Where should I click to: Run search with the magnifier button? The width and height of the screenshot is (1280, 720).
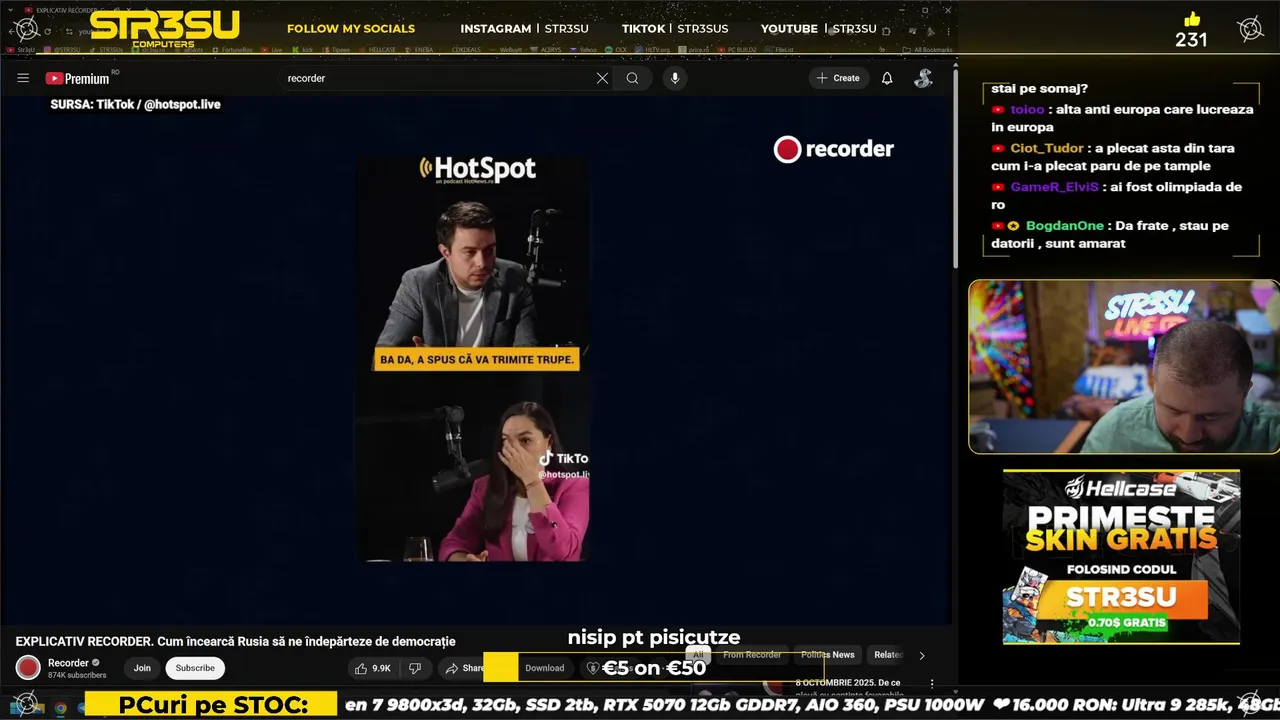633,78
